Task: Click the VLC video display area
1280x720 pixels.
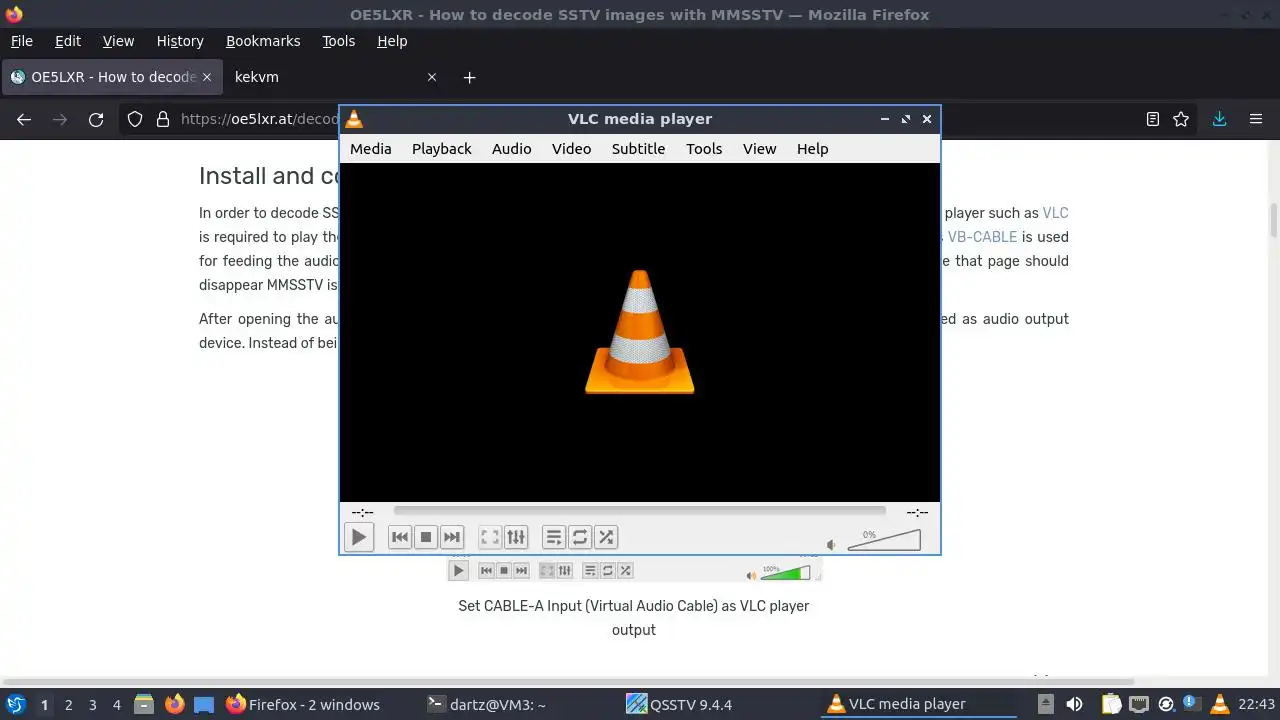Action: tap(640, 331)
